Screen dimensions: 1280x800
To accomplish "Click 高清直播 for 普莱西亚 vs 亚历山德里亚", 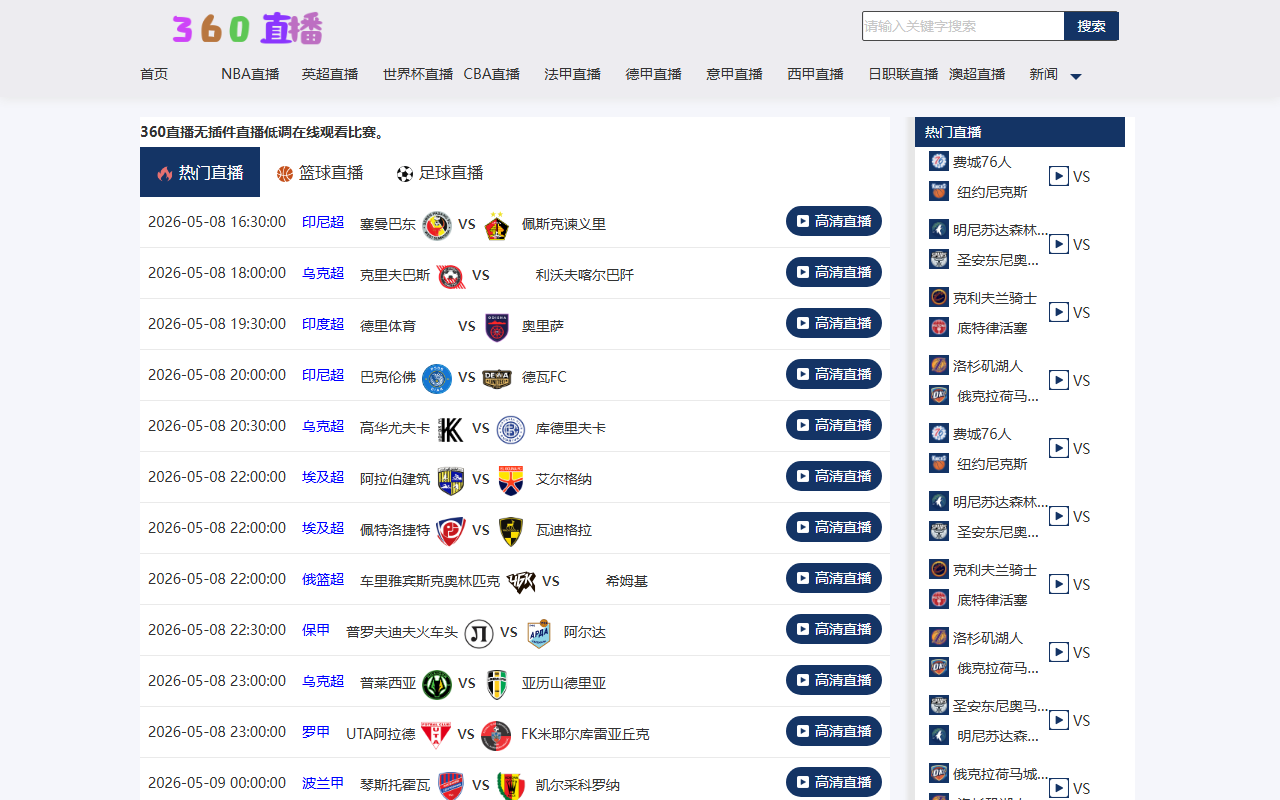I will (x=834, y=680).
